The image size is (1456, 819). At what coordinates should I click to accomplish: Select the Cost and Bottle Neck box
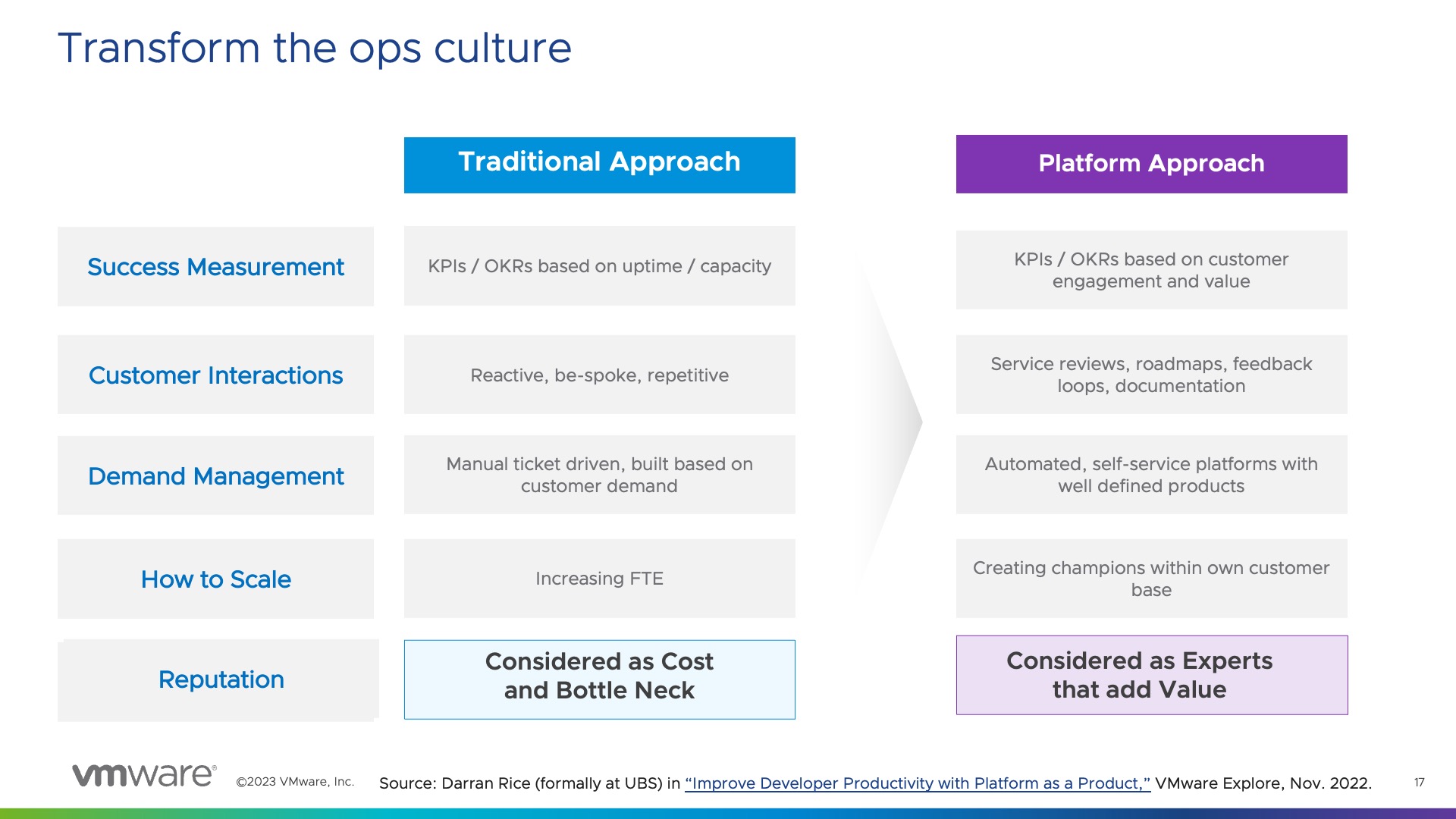pos(599,679)
